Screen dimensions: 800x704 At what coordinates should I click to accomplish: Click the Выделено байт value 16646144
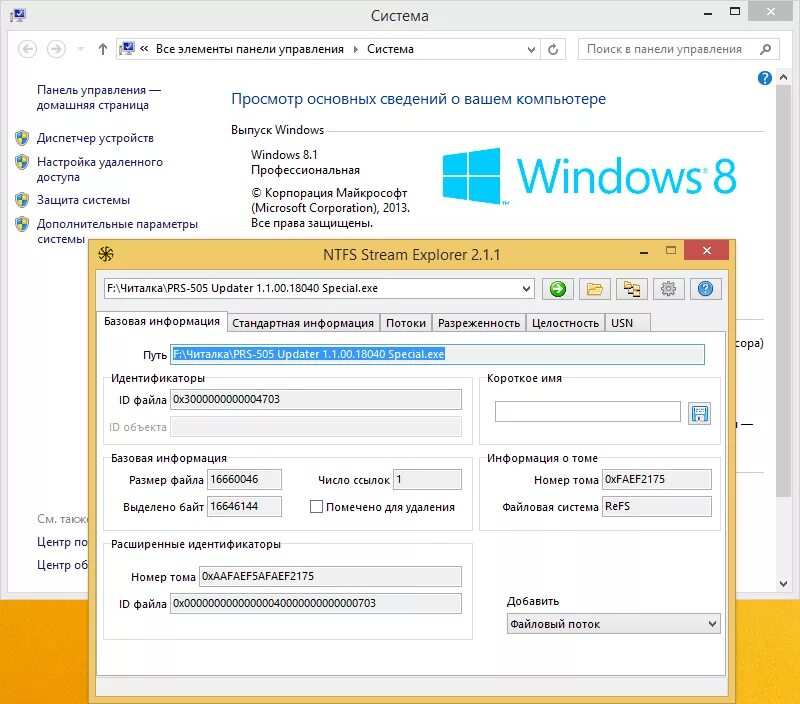pos(244,507)
